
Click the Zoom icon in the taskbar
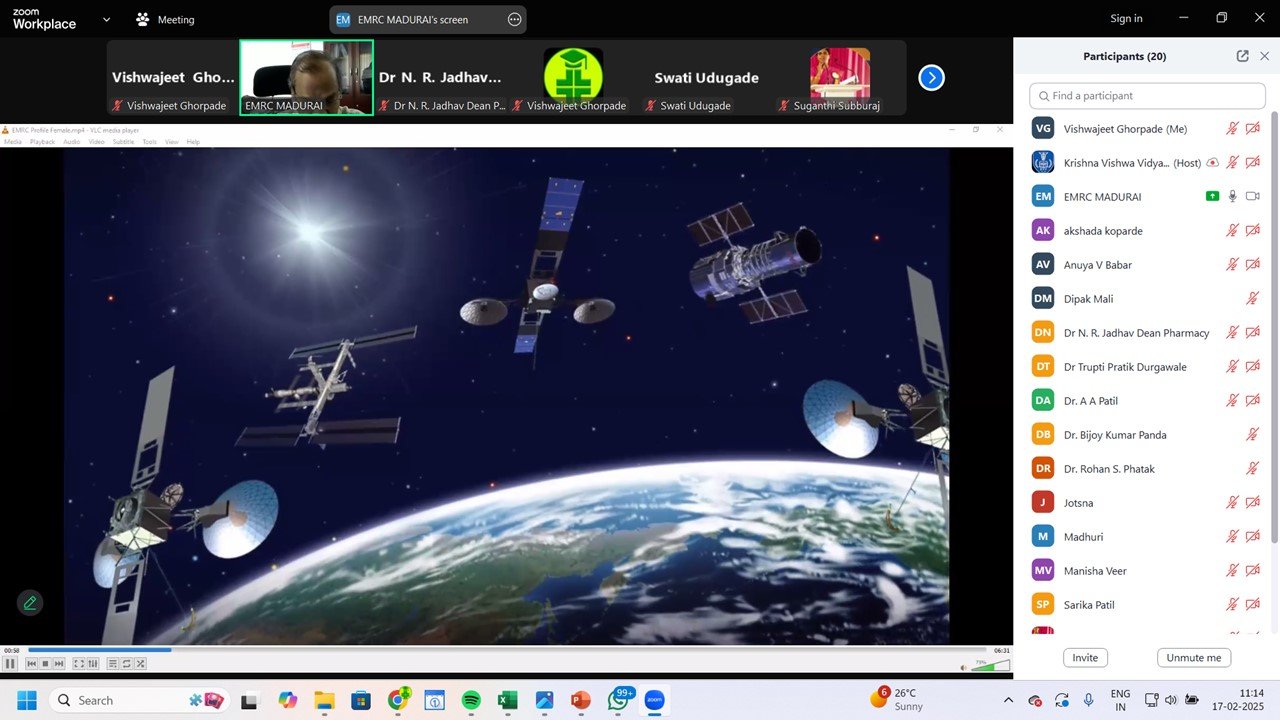pyautogui.click(x=654, y=700)
